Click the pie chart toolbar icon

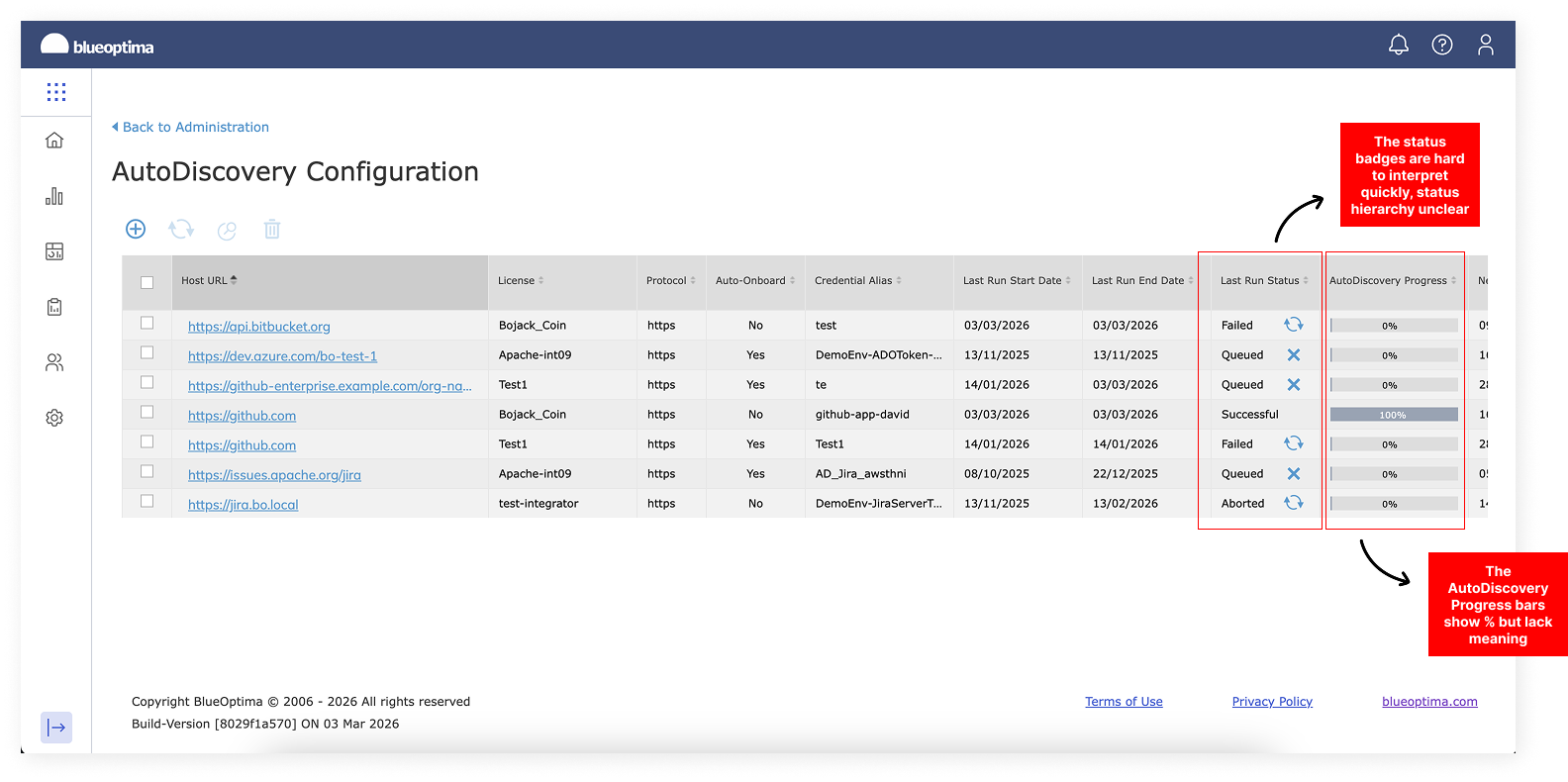[227, 230]
